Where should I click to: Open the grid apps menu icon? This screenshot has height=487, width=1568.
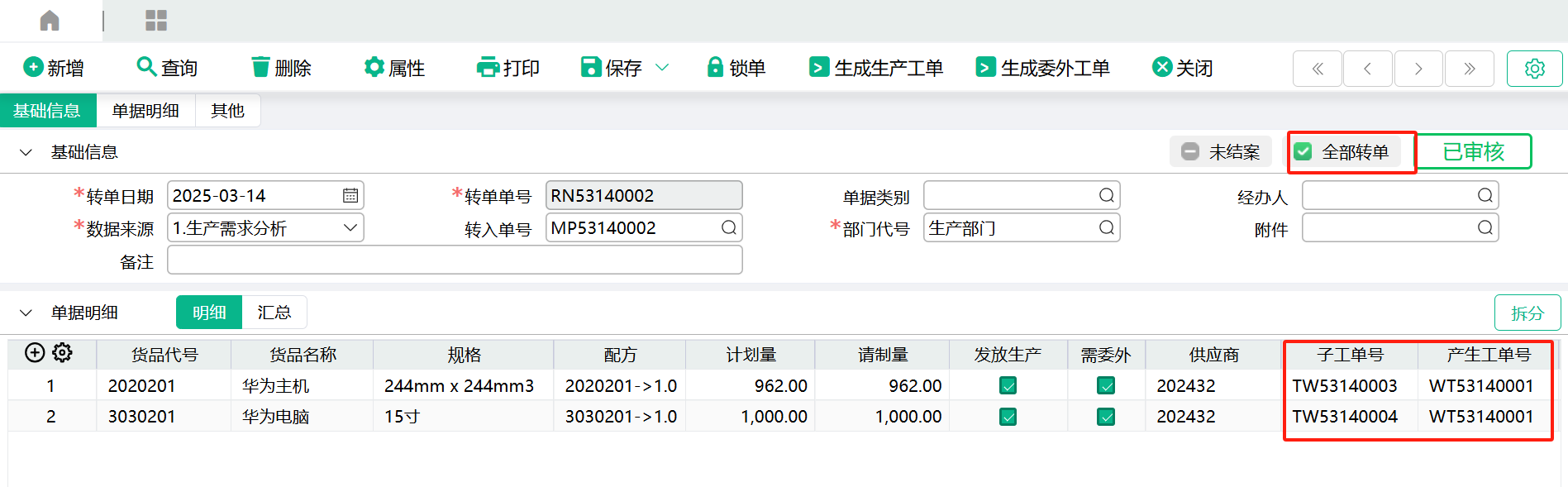(156, 21)
